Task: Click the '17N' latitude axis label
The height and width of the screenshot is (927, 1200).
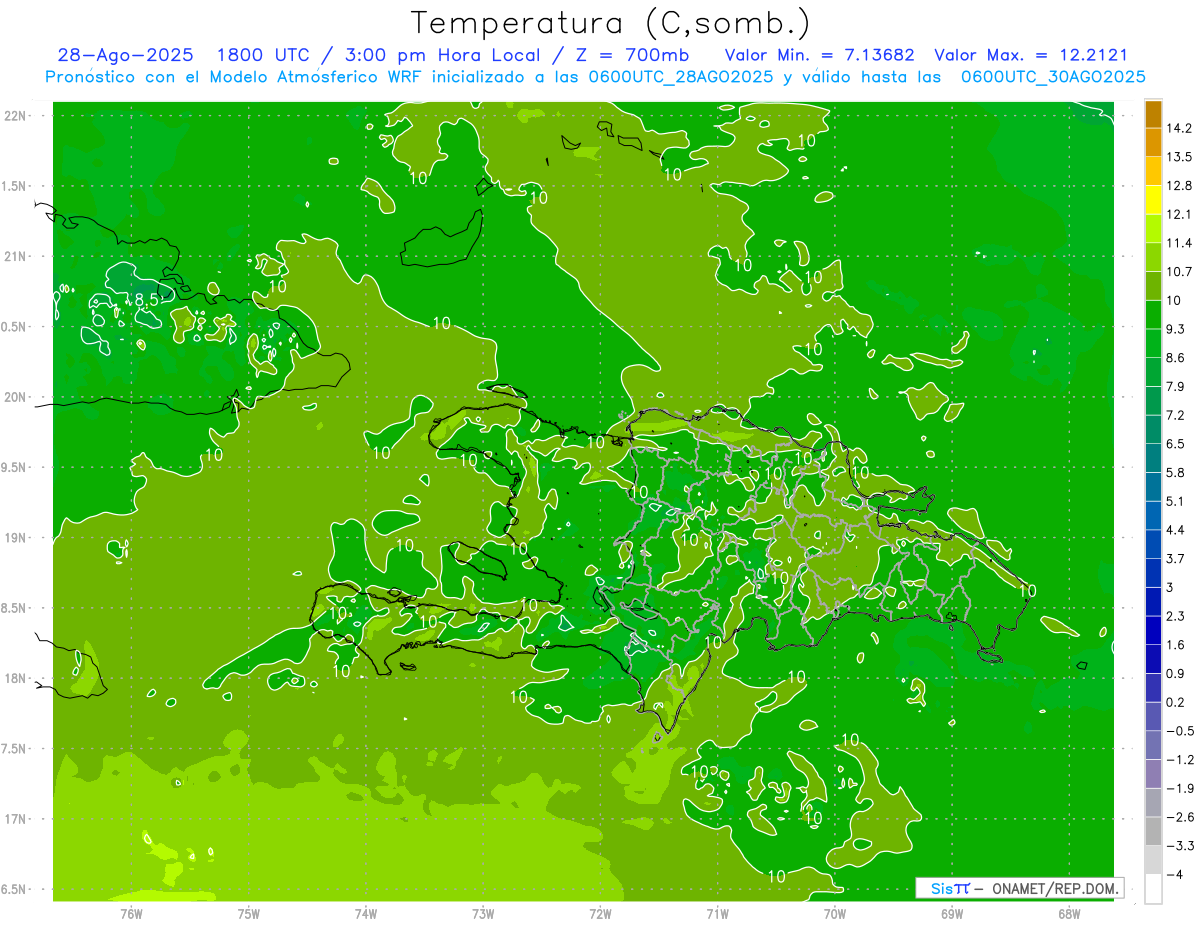Action: click(14, 819)
